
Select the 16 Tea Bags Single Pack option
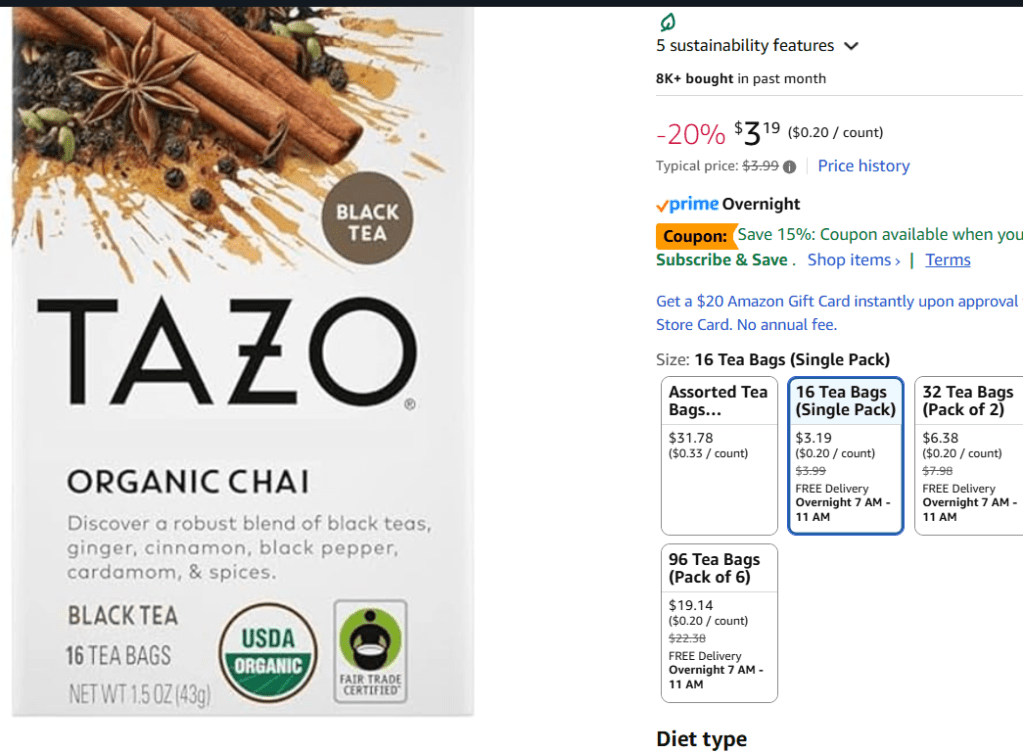[x=846, y=455]
